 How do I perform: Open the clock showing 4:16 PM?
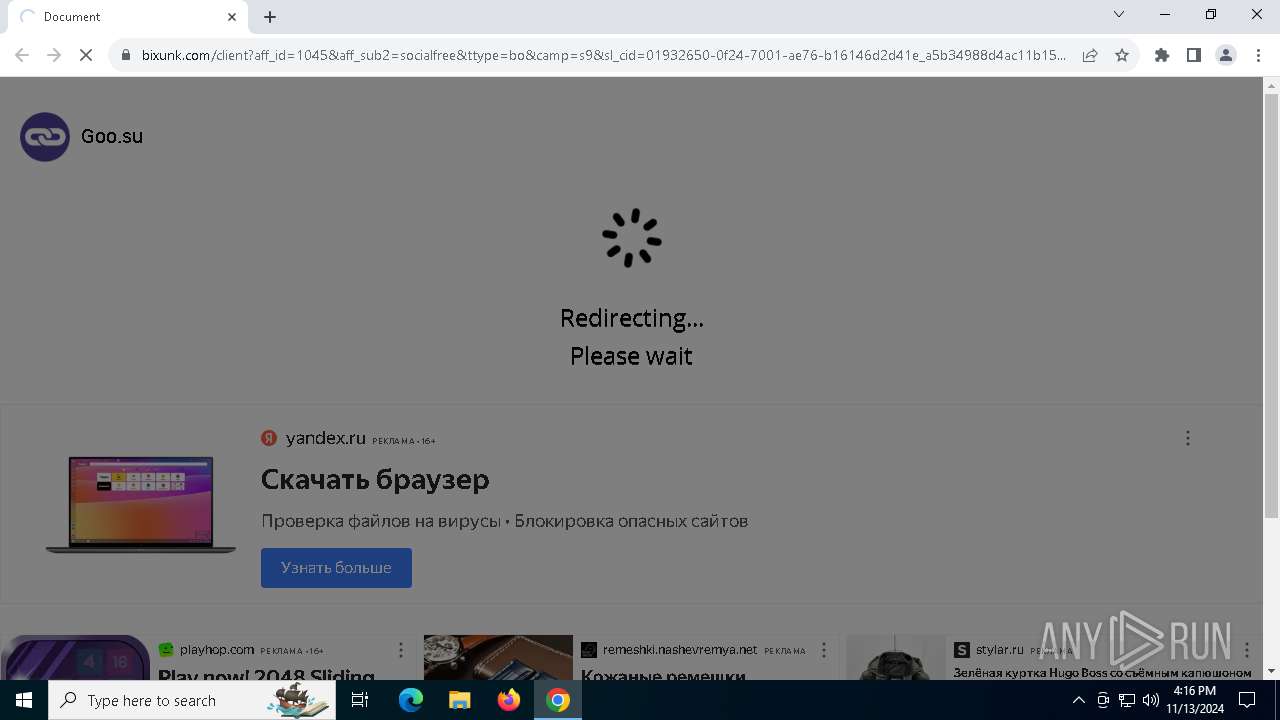pos(1195,700)
